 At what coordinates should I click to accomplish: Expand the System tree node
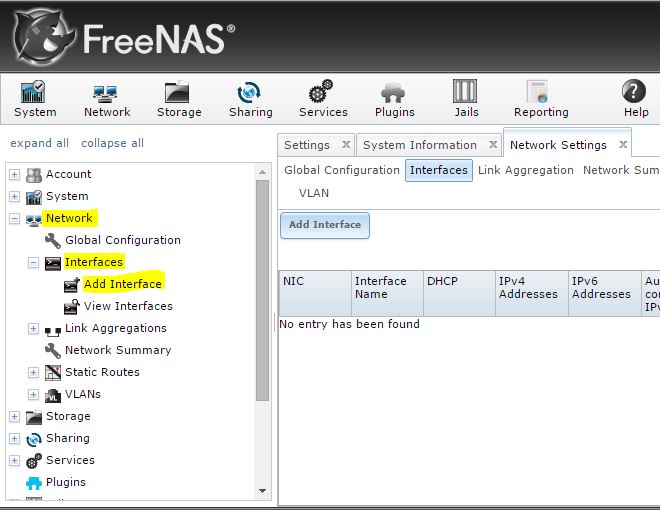14,197
